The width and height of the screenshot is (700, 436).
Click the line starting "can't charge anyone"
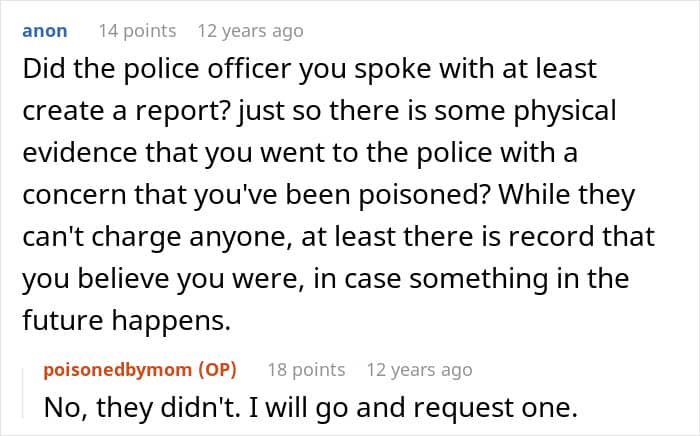[338, 237]
